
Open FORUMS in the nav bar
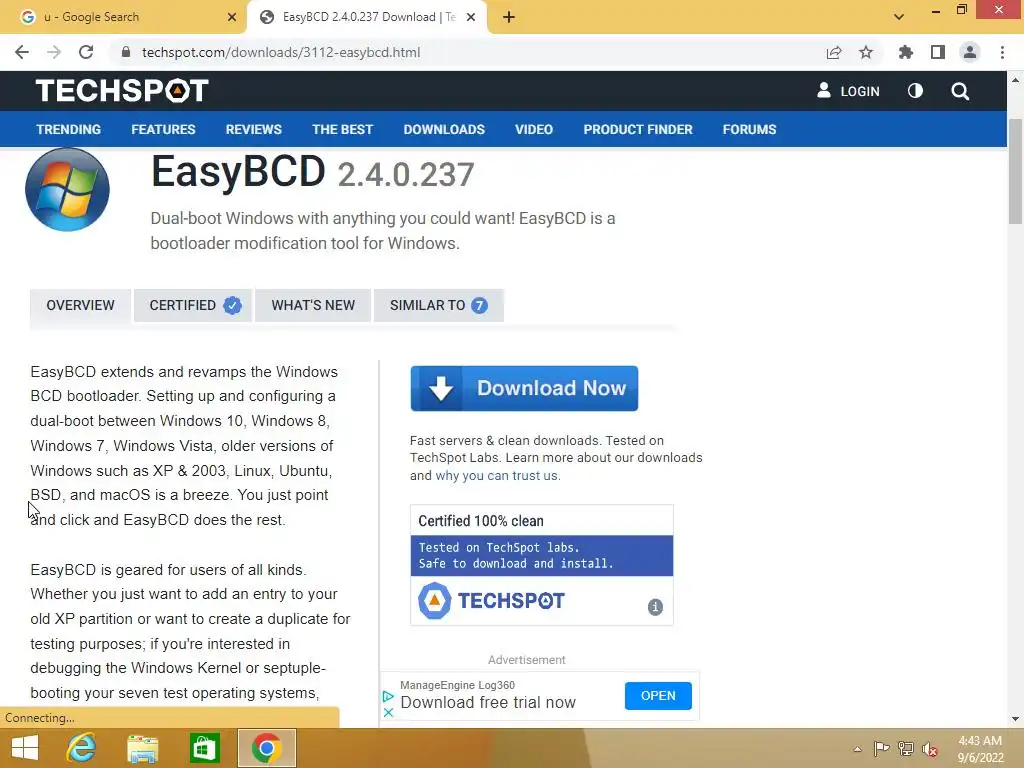[x=749, y=129]
